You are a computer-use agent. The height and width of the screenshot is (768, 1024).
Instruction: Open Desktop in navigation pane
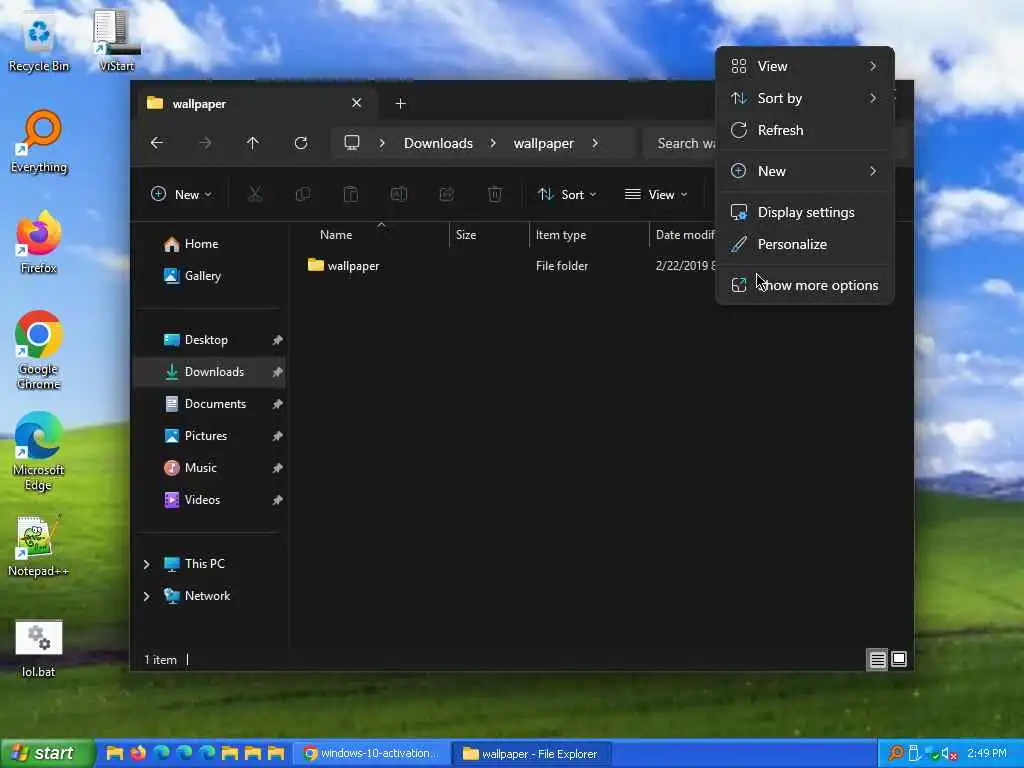coord(210,340)
